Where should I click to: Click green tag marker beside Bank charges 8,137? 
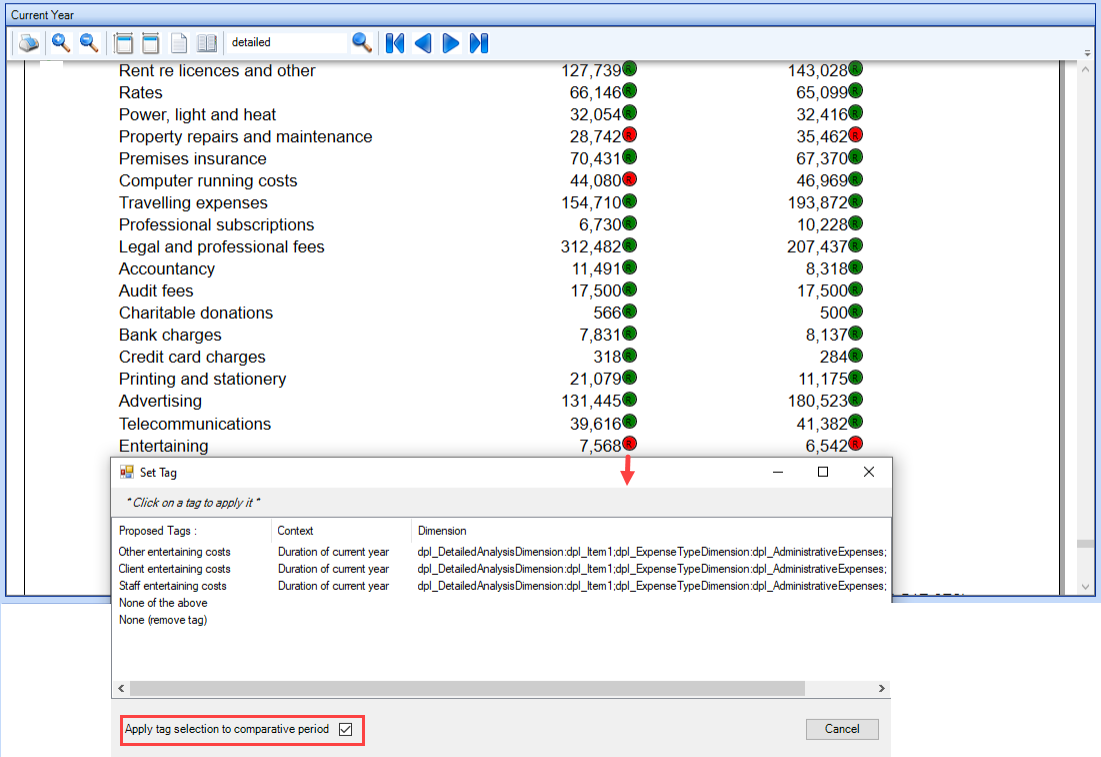pyautogui.click(x=855, y=333)
